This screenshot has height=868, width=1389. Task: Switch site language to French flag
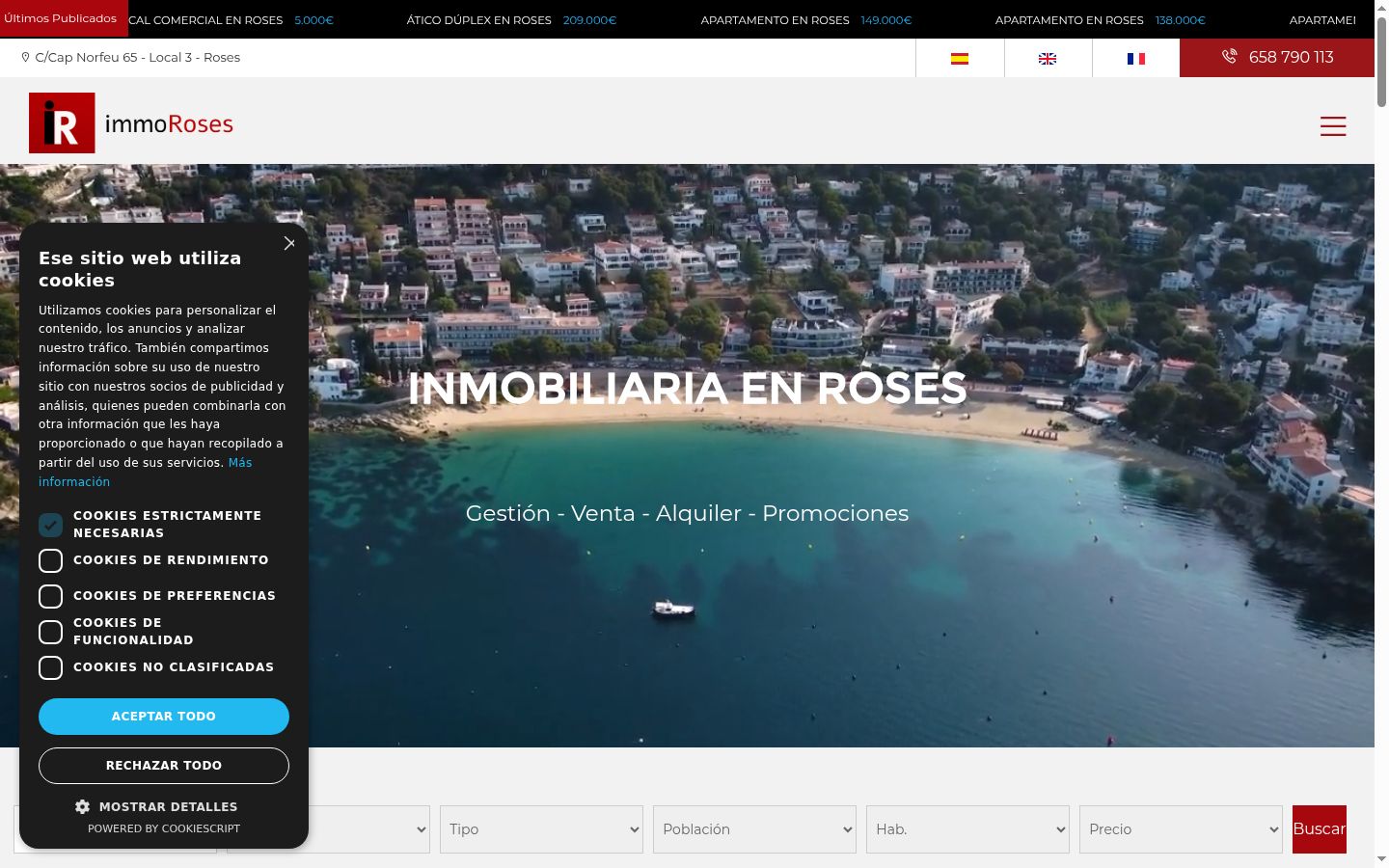click(x=1136, y=58)
